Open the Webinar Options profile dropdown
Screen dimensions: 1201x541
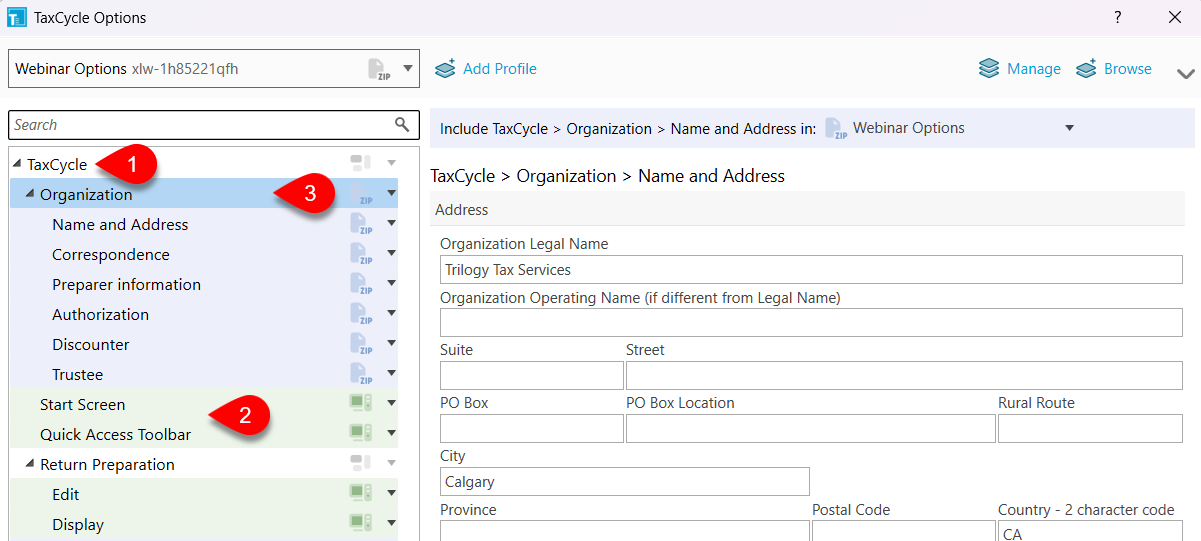408,69
